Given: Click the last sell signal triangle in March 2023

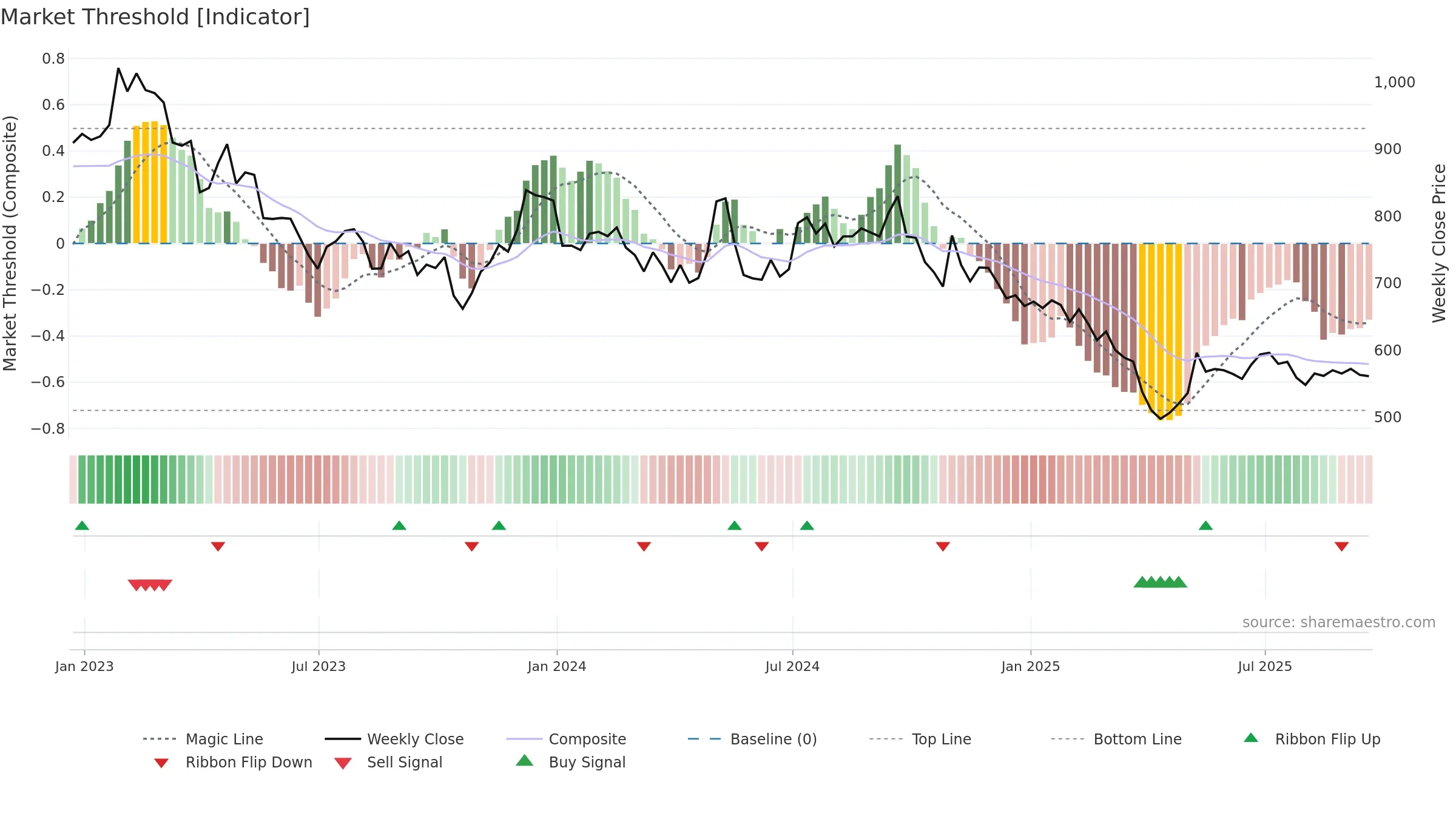Looking at the screenshot, I should [164, 585].
